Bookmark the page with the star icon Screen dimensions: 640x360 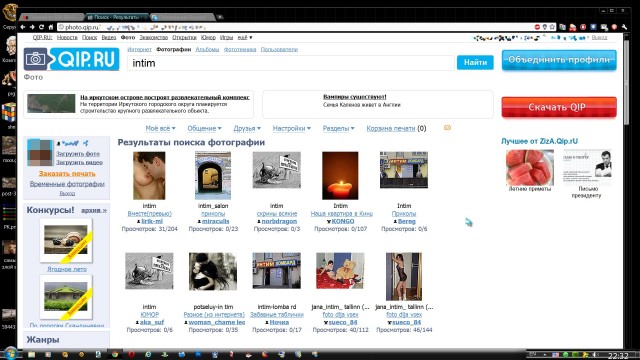coord(552,27)
